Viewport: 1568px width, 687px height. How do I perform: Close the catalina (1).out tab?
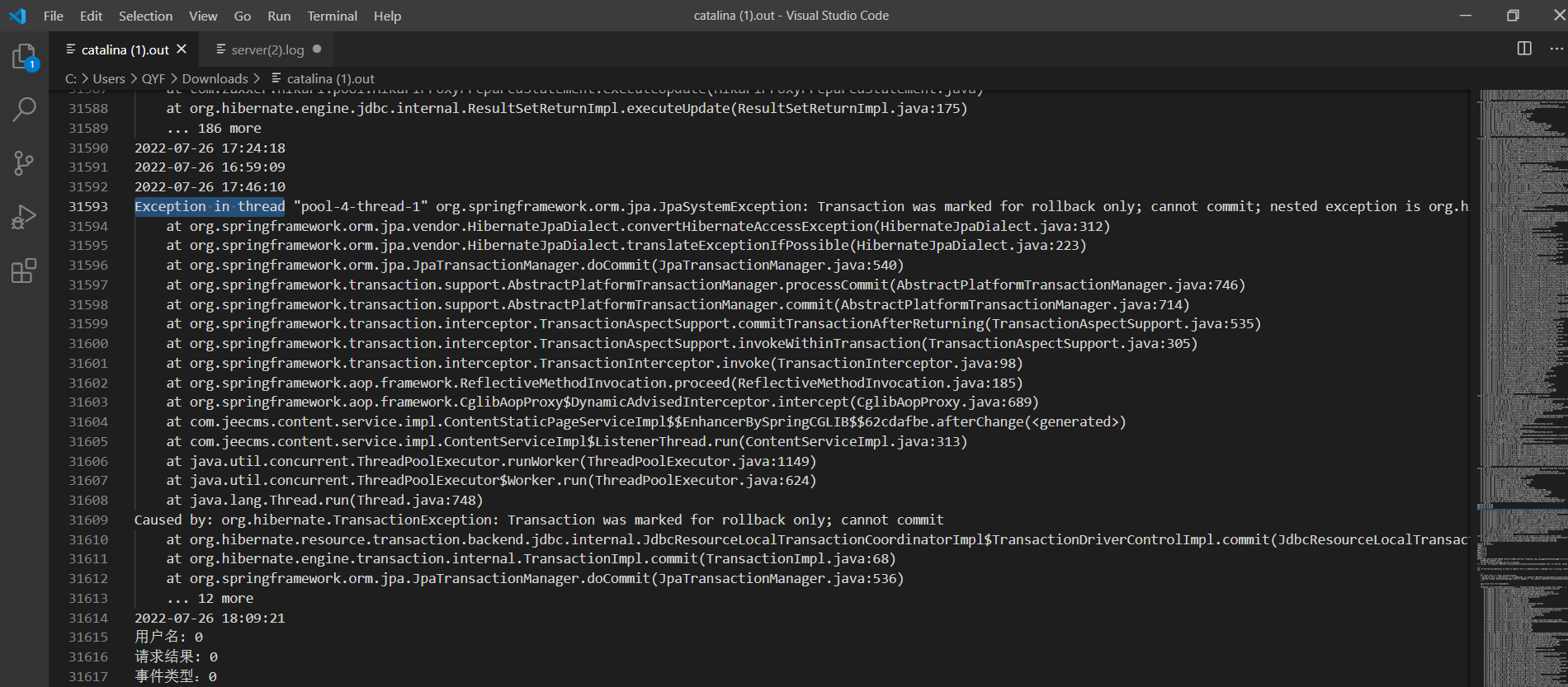182,49
